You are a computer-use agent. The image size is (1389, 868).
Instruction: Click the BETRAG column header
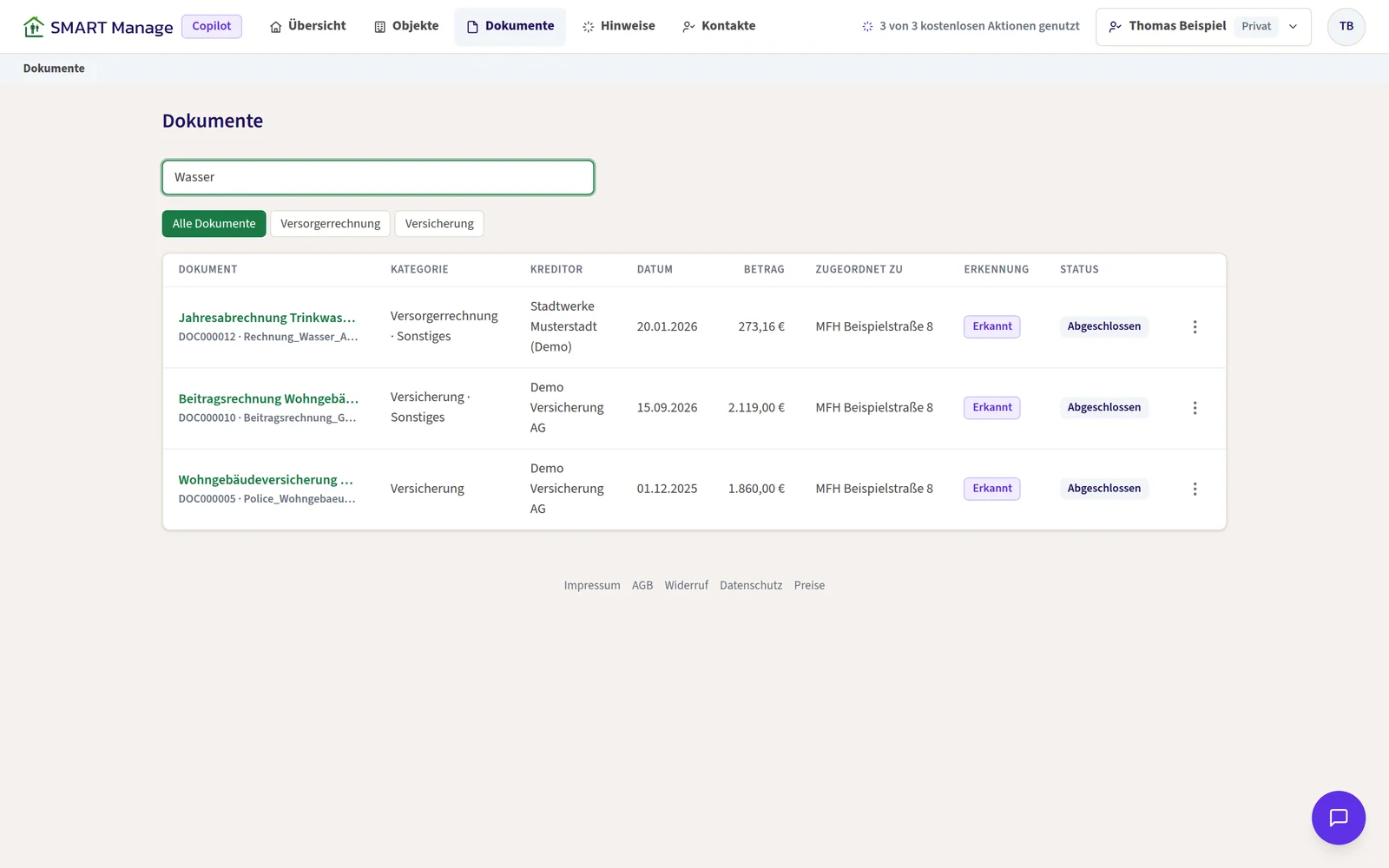pos(764,270)
